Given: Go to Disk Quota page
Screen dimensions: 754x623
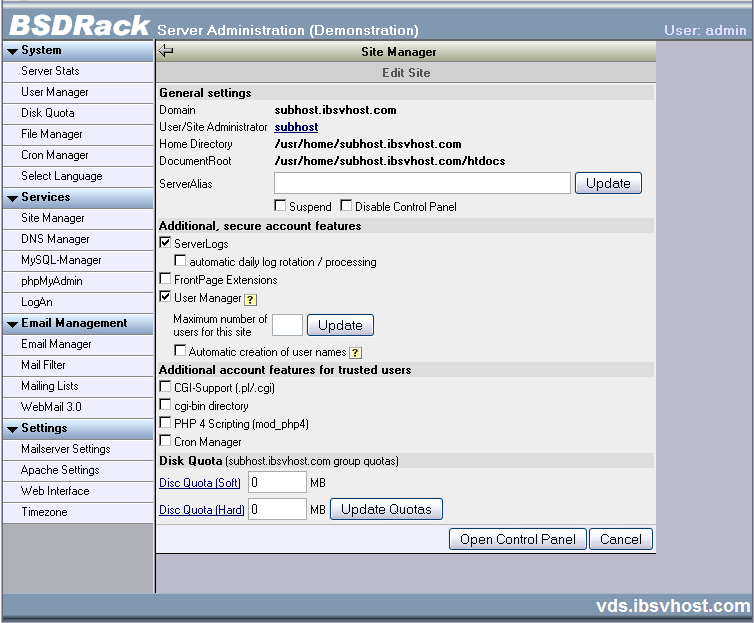Looking at the screenshot, I should (78, 113).
